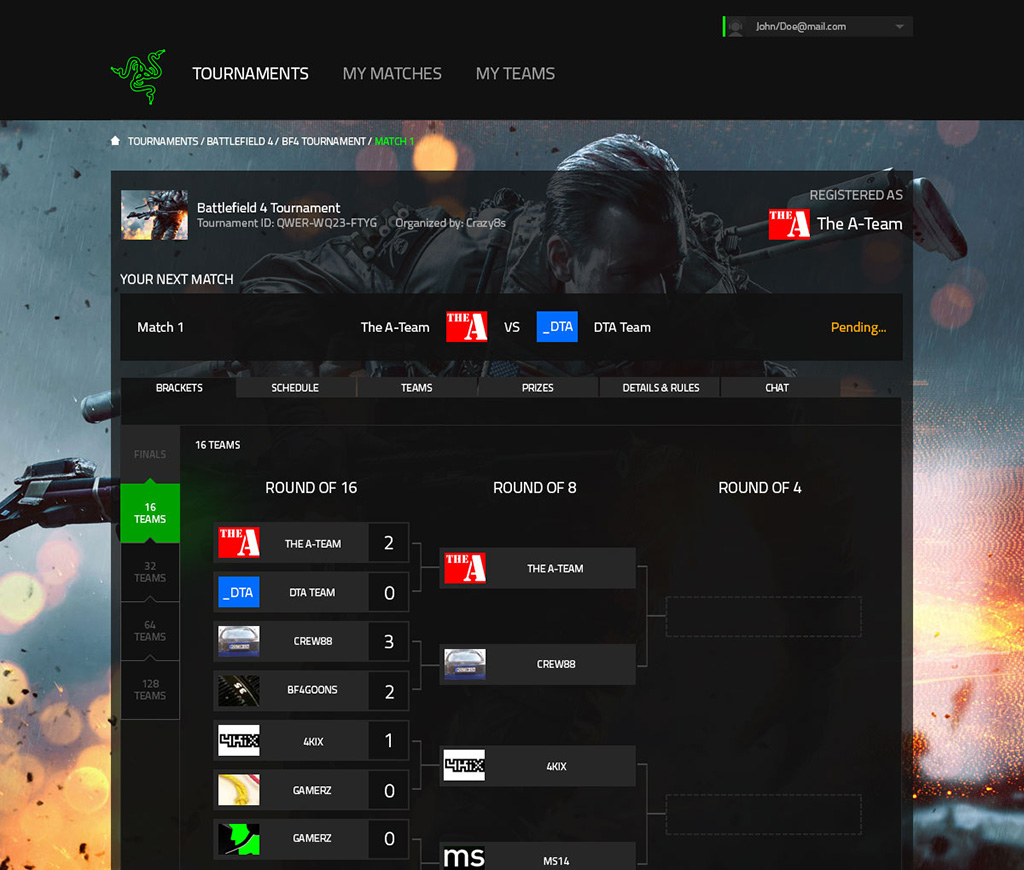Click BF4GOONS team logo
The width and height of the screenshot is (1024, 870).
(239, 690)
